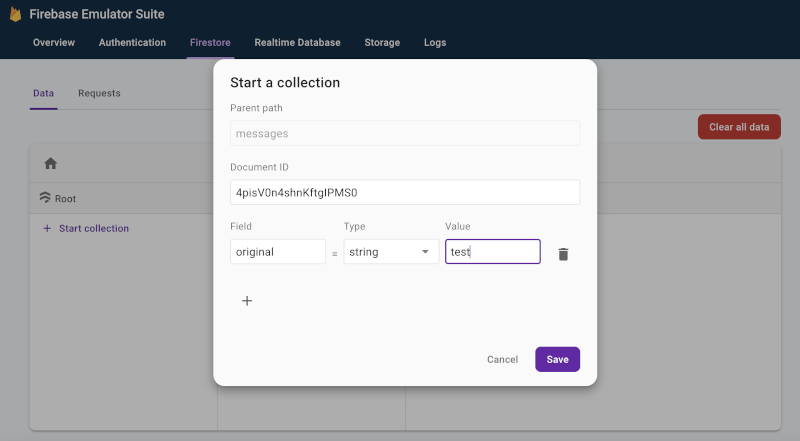Save the new collection document

click(x=557, y=359)
